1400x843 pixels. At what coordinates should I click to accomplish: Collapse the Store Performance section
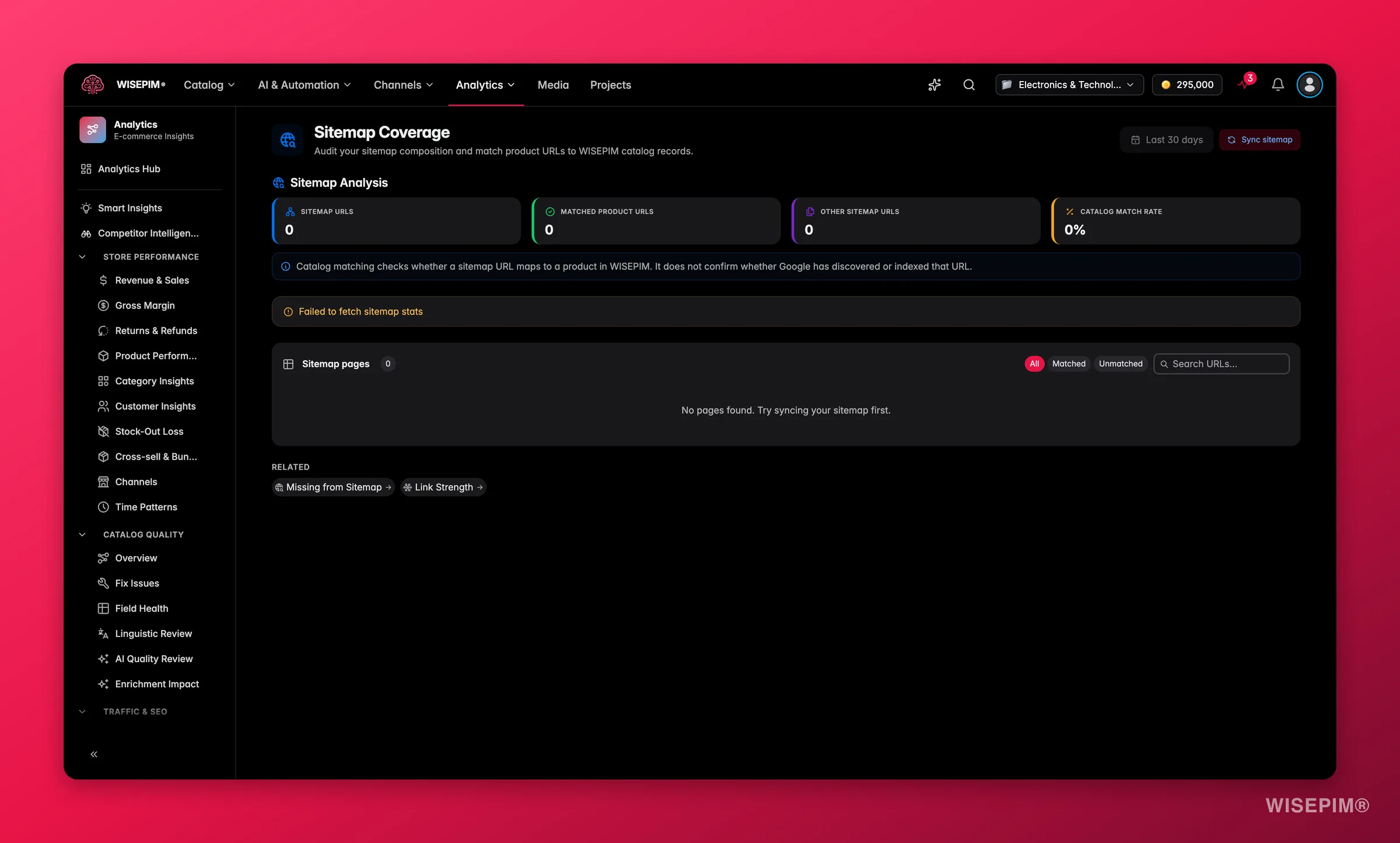(x=82, y=257)
